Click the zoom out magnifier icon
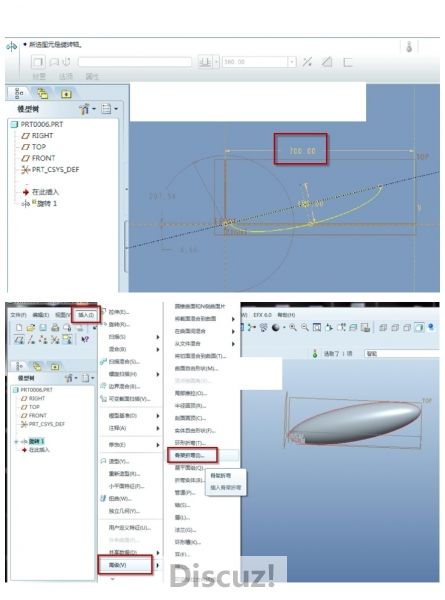Screen dimensions: 445x600 point(305,327)
